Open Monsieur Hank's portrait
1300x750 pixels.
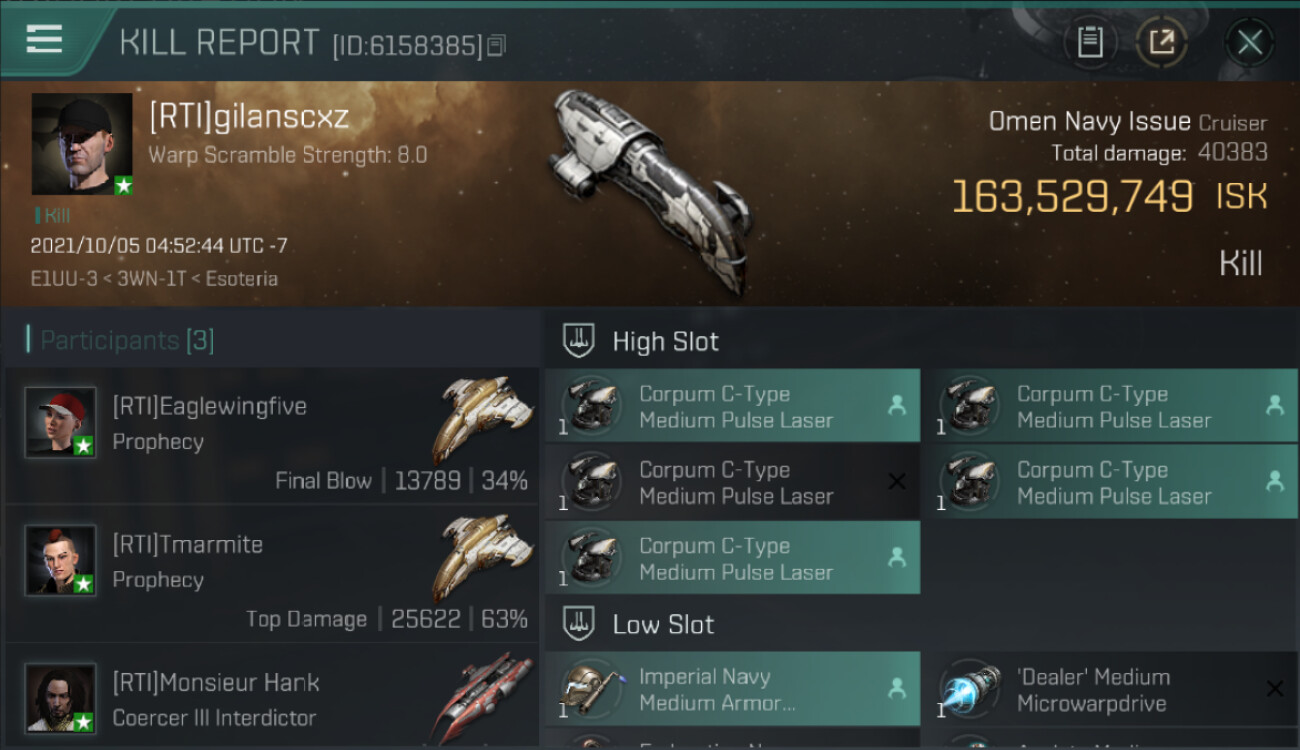coord(61,699)
